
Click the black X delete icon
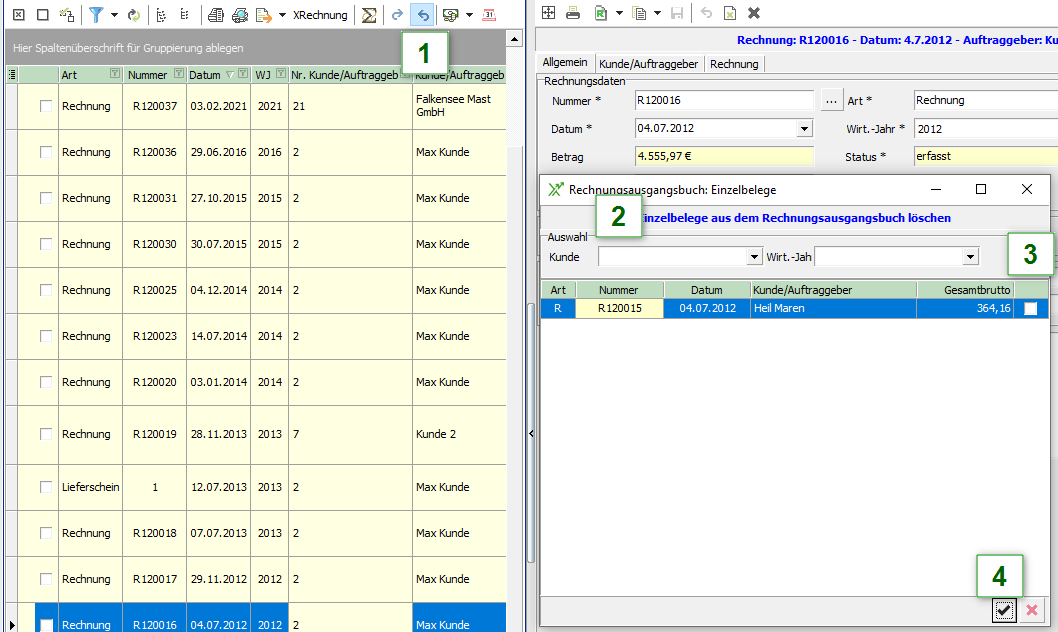click(754, 13)
